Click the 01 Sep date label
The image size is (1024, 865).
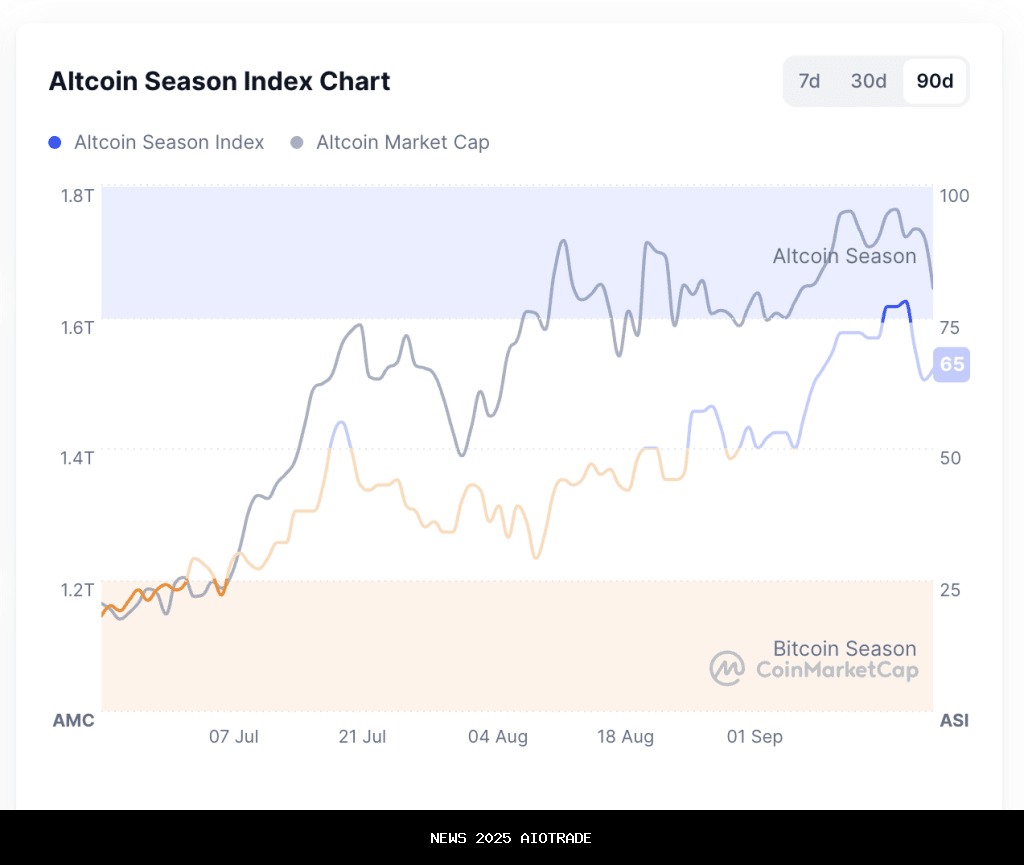pyautogui.click(x=755, y=737)
